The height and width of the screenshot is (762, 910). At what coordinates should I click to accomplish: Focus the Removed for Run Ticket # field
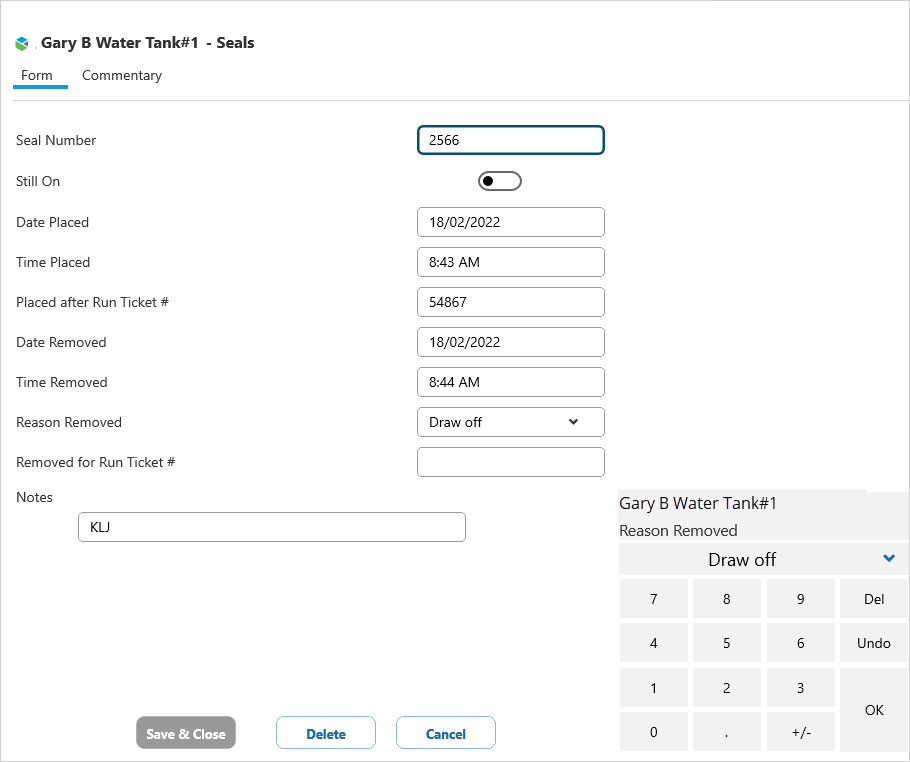(510, 462)
